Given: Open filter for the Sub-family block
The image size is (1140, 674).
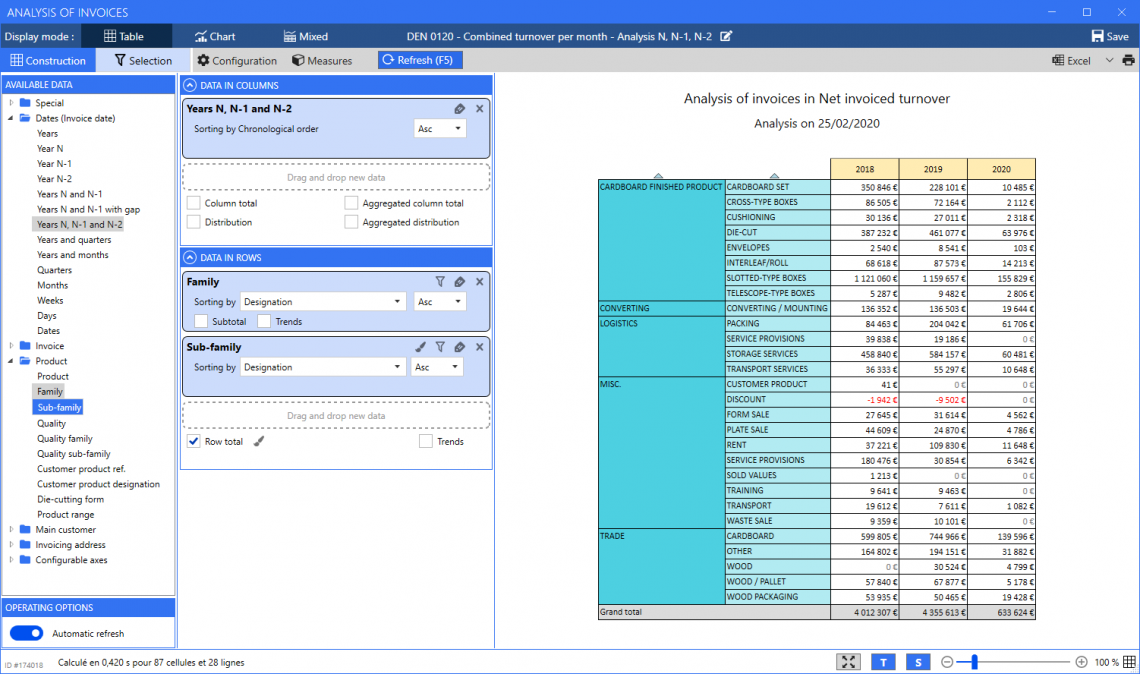Looking at the screenshot, I should coord(440,347).
